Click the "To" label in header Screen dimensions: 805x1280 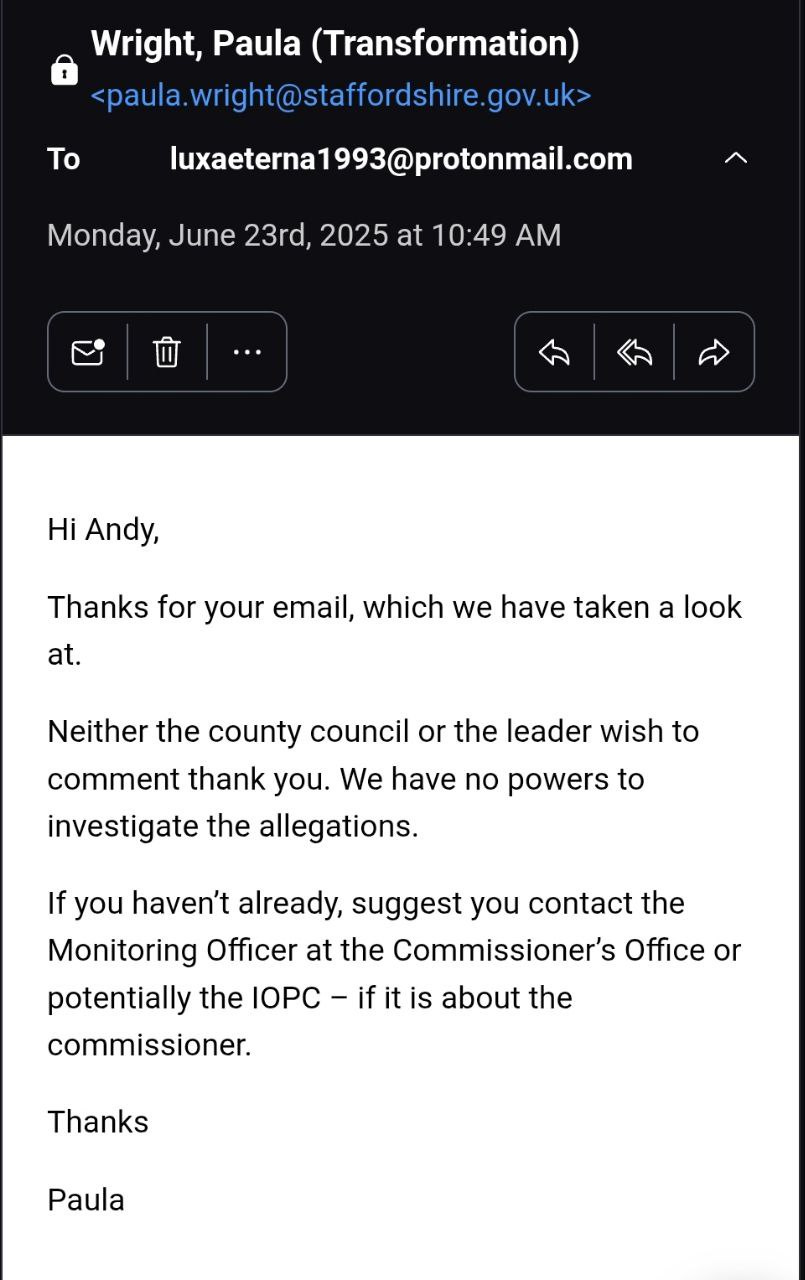[x=63, y=159]
